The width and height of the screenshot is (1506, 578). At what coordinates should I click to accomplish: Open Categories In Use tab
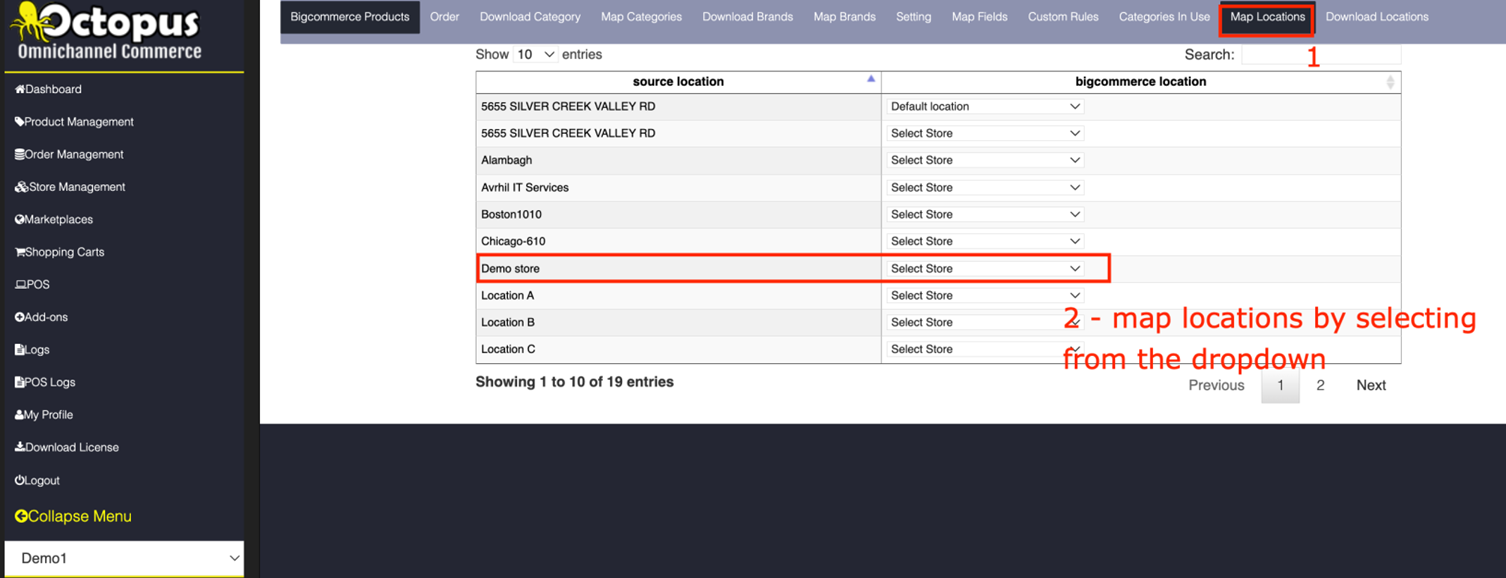coord(1164,17)
